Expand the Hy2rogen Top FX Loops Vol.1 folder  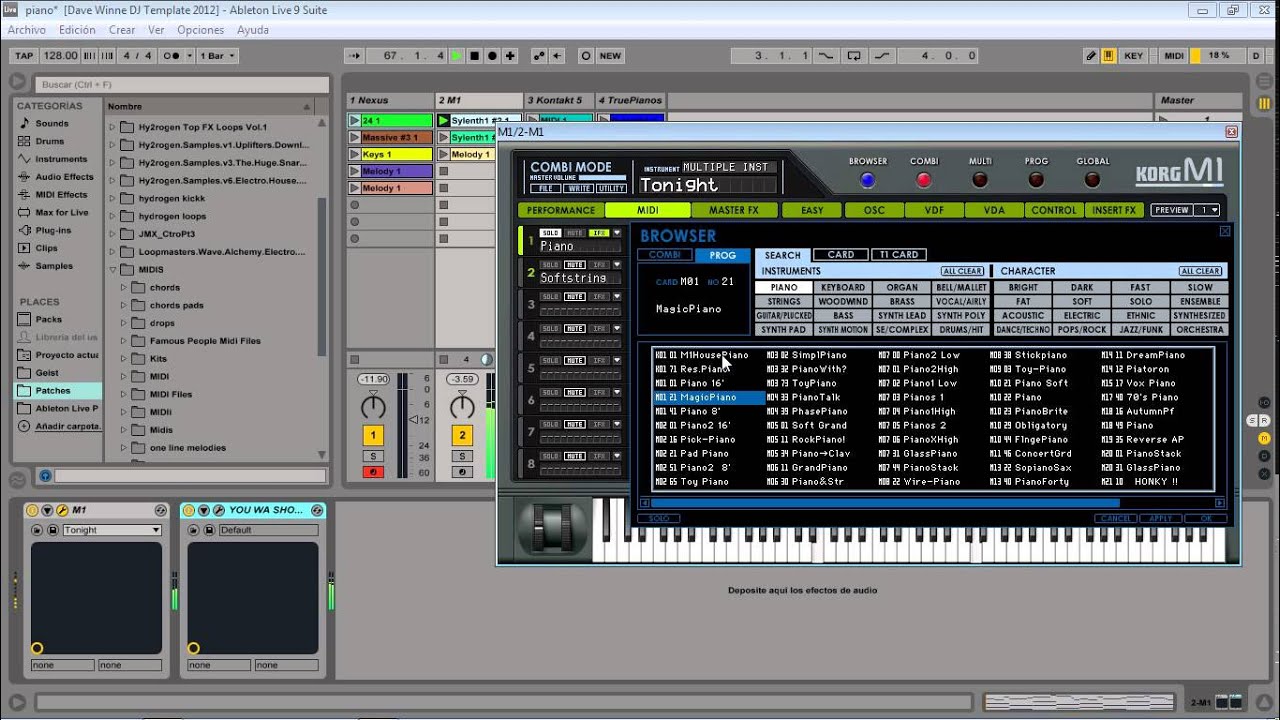point(113,127)
